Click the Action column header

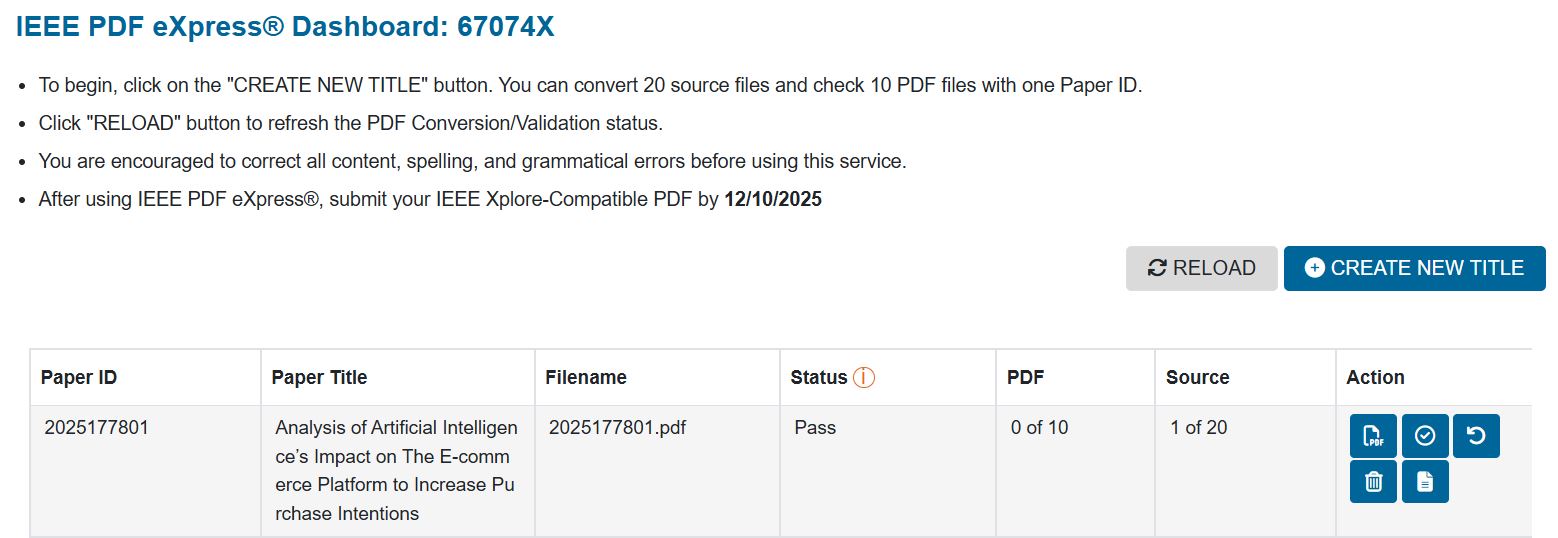(x=1375, y=377)
